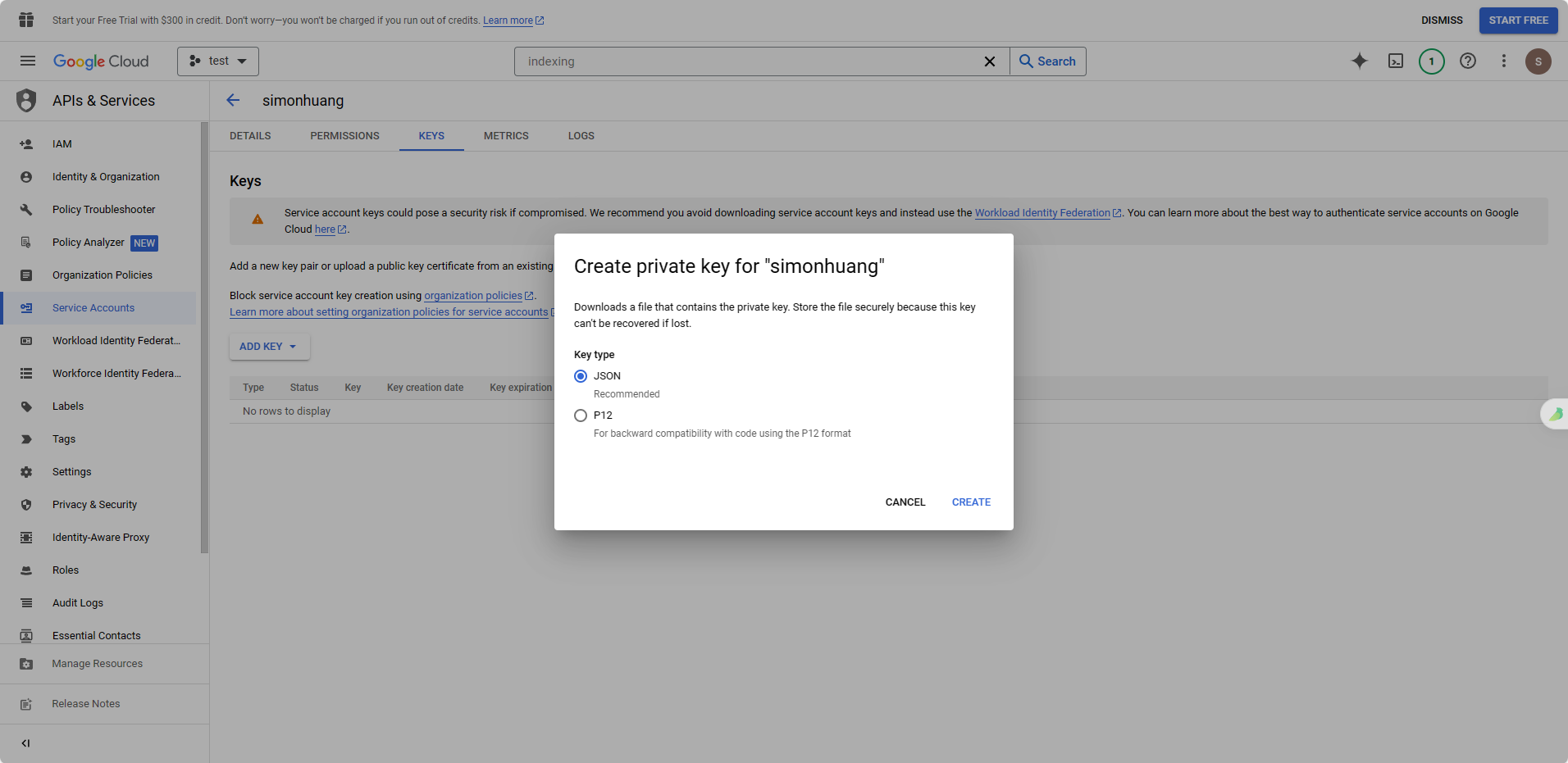This screenshot has width=1568, height=763.
Task: Open the test project selector dropdown
Action: tap(218, 61)
